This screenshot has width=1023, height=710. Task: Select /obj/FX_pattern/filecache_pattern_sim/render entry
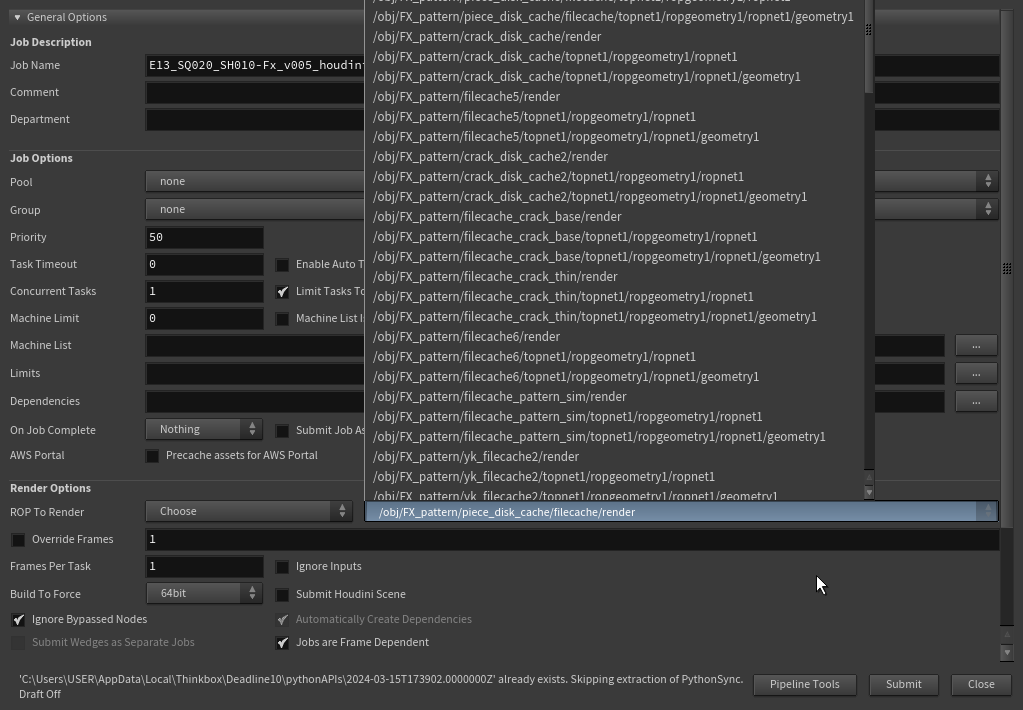point(614,397)
